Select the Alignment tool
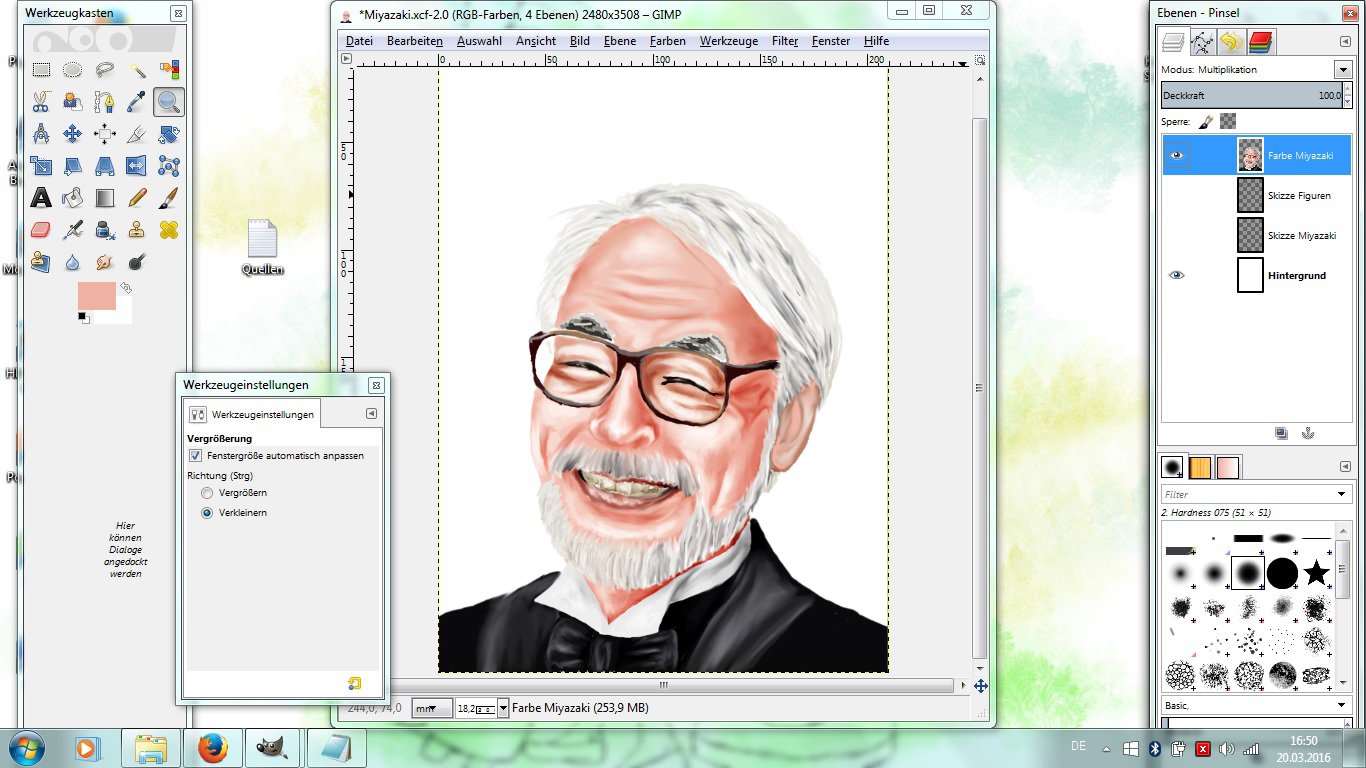Screen dimensions: 1366x768 click(x=105, y=134)
